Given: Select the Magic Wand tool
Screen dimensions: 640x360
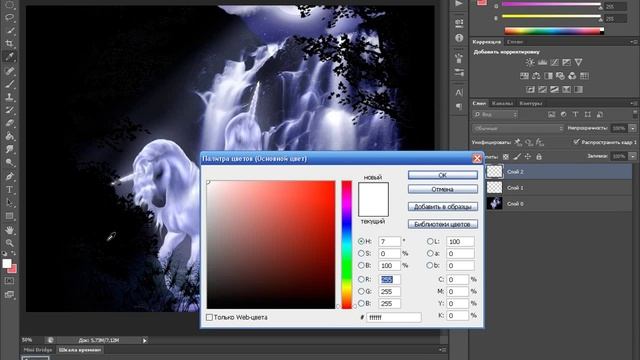Looking at the screenshot, I should [9, 31].
